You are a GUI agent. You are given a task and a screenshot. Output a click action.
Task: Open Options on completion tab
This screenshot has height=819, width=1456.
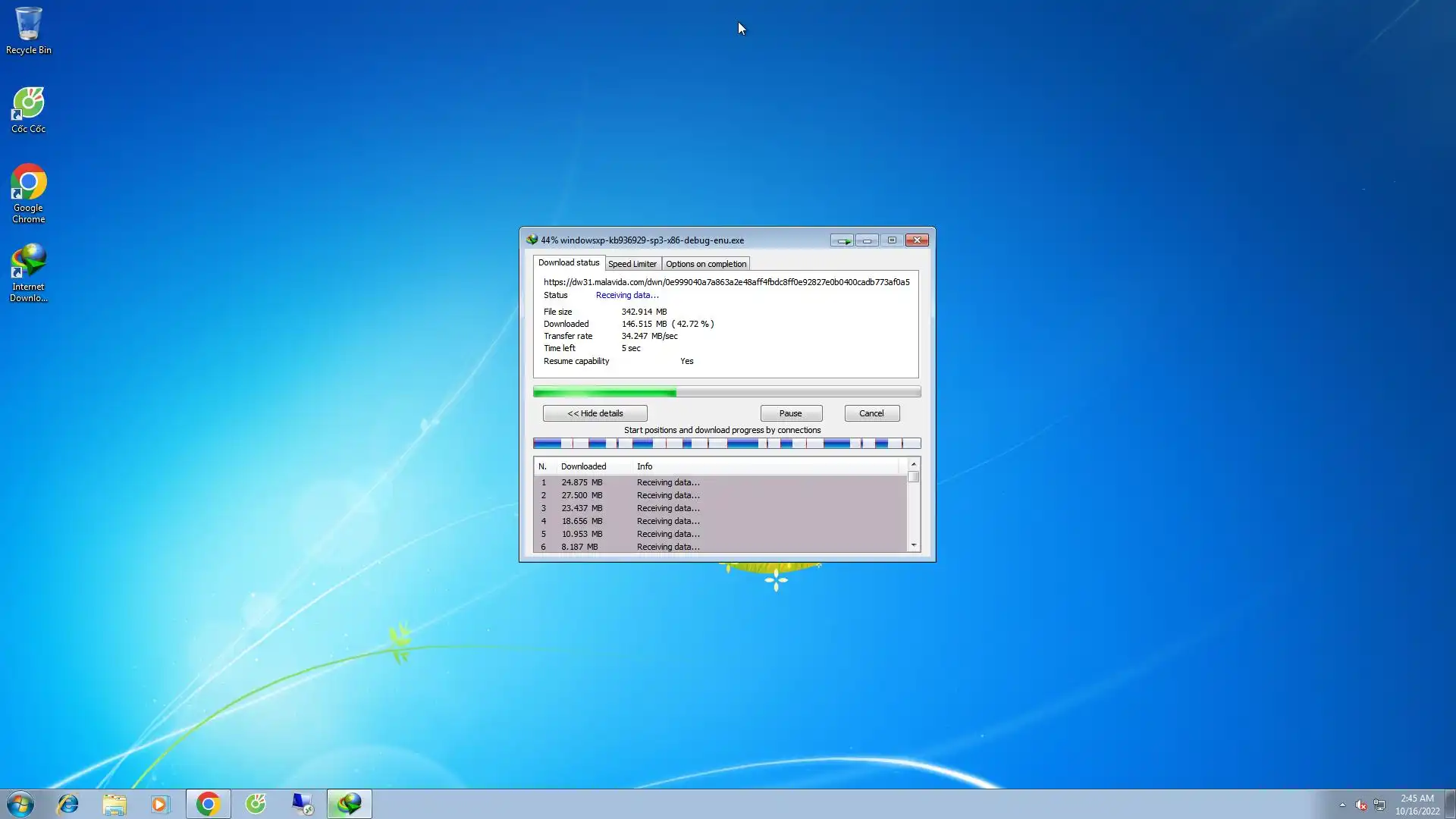(x=705, y=264)
